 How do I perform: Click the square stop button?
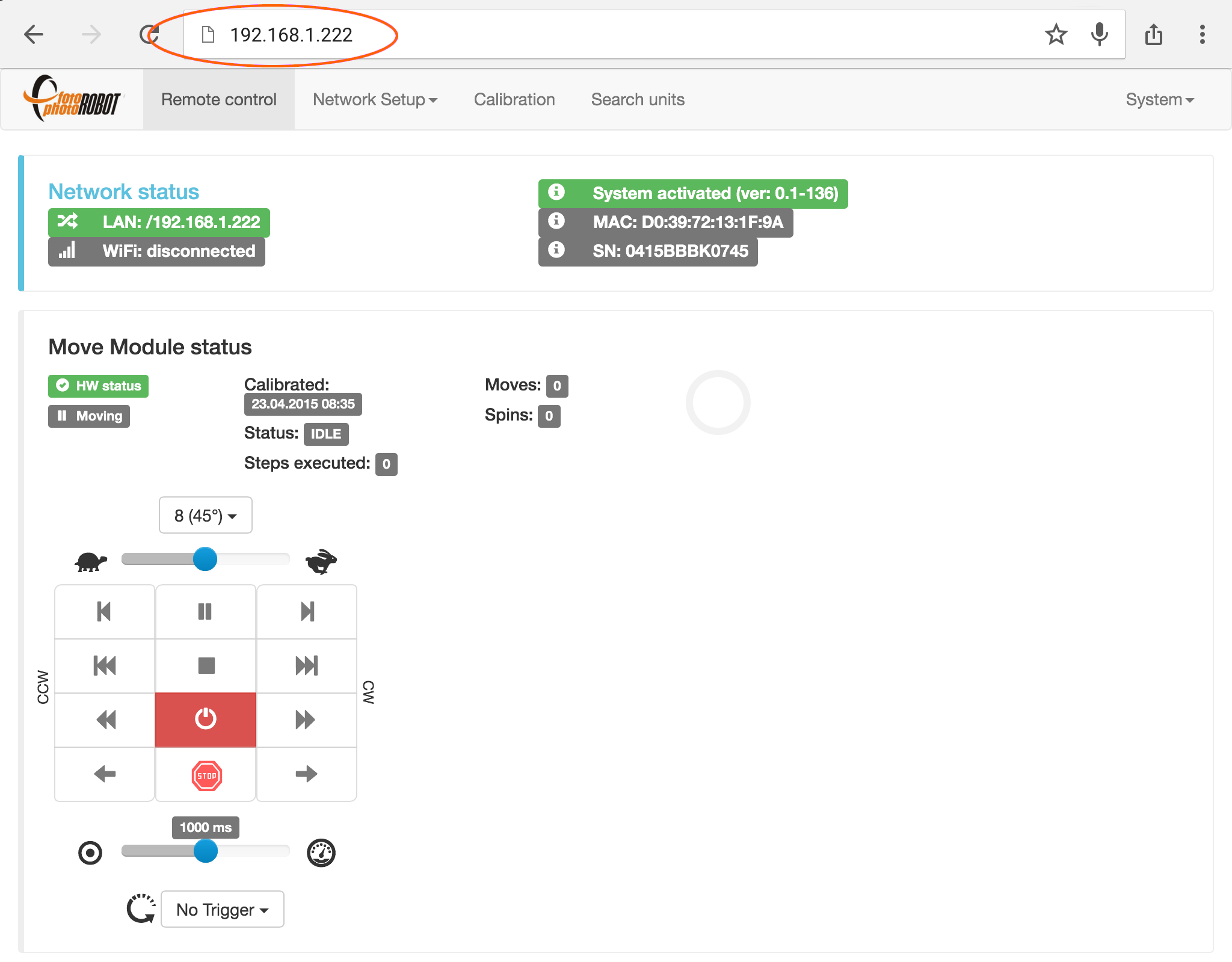(206, 666)
